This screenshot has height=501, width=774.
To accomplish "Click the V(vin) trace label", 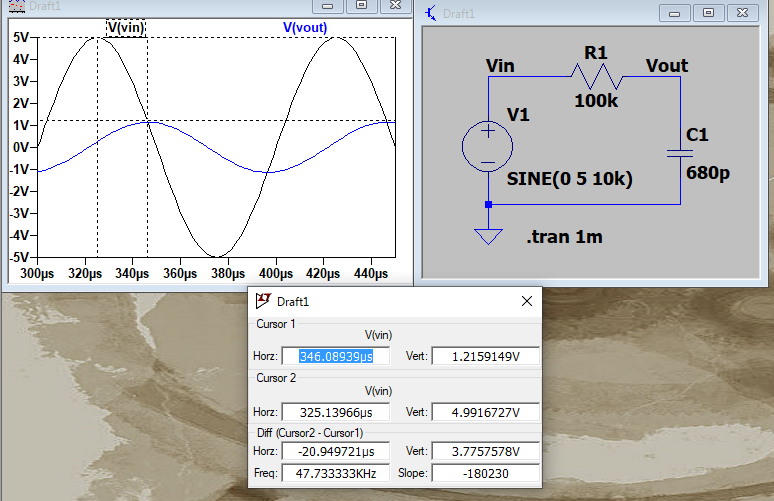I will point(126,27).
